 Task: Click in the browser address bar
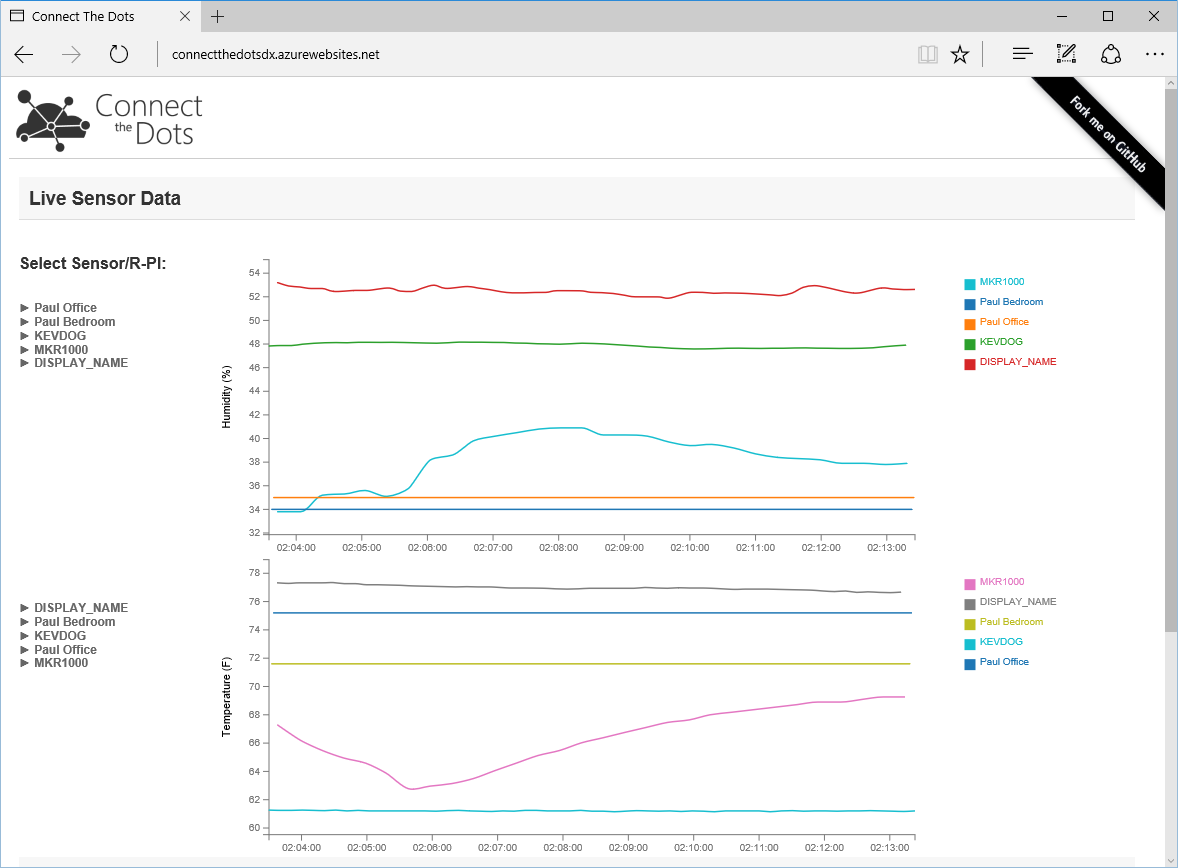(400, 54)
